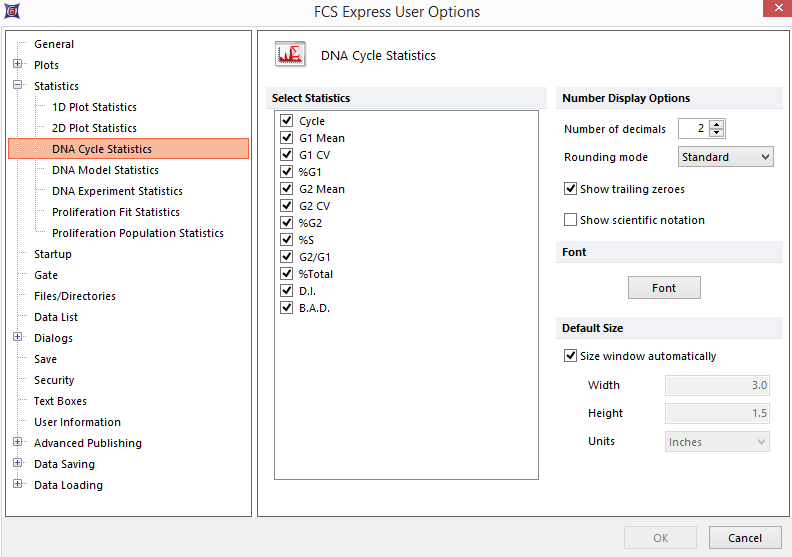Expand the Advanced Publishing node
792x557 pixels.
click(18, 443)
